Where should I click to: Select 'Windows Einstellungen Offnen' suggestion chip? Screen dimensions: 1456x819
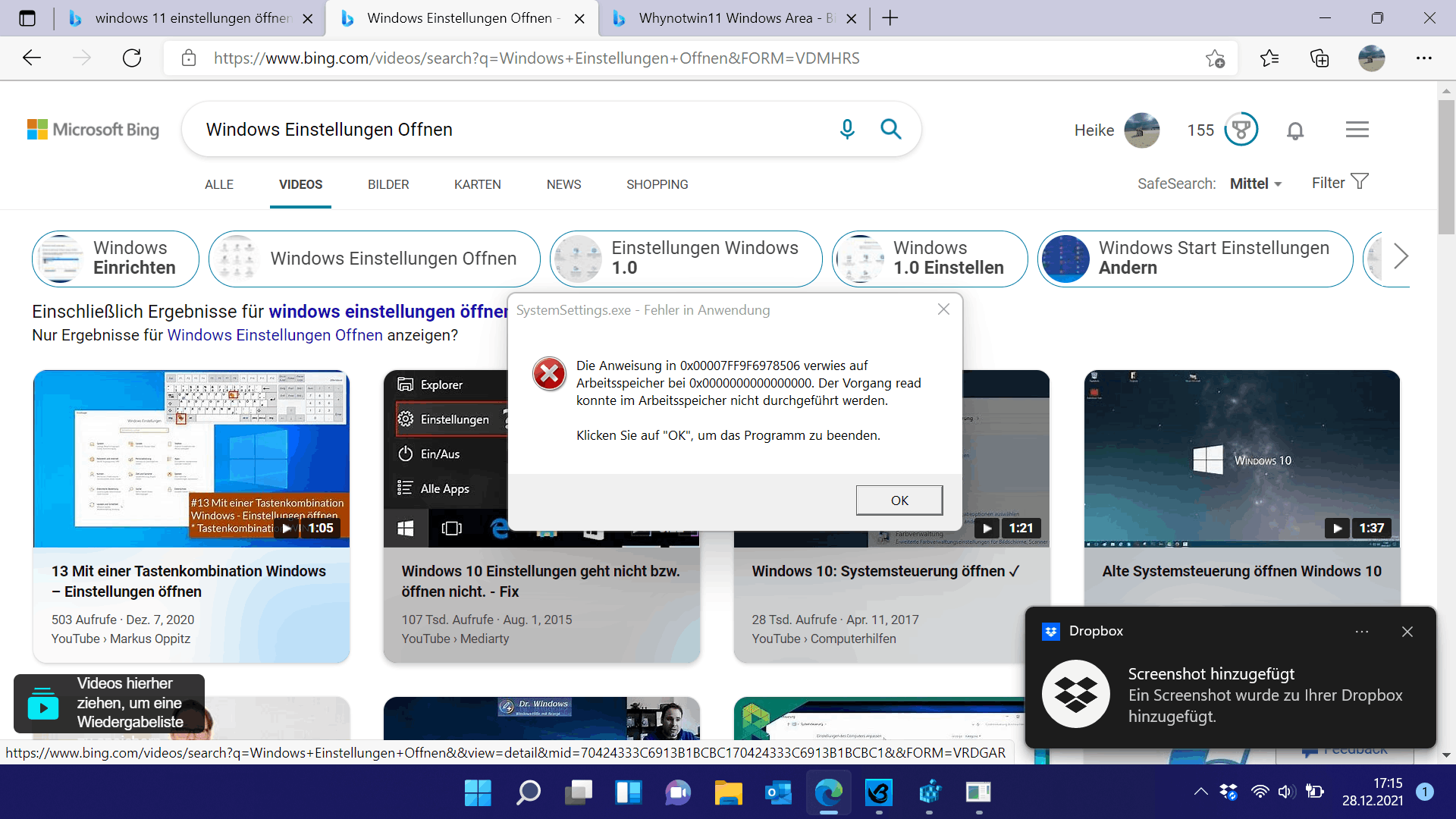pos(375,259)
